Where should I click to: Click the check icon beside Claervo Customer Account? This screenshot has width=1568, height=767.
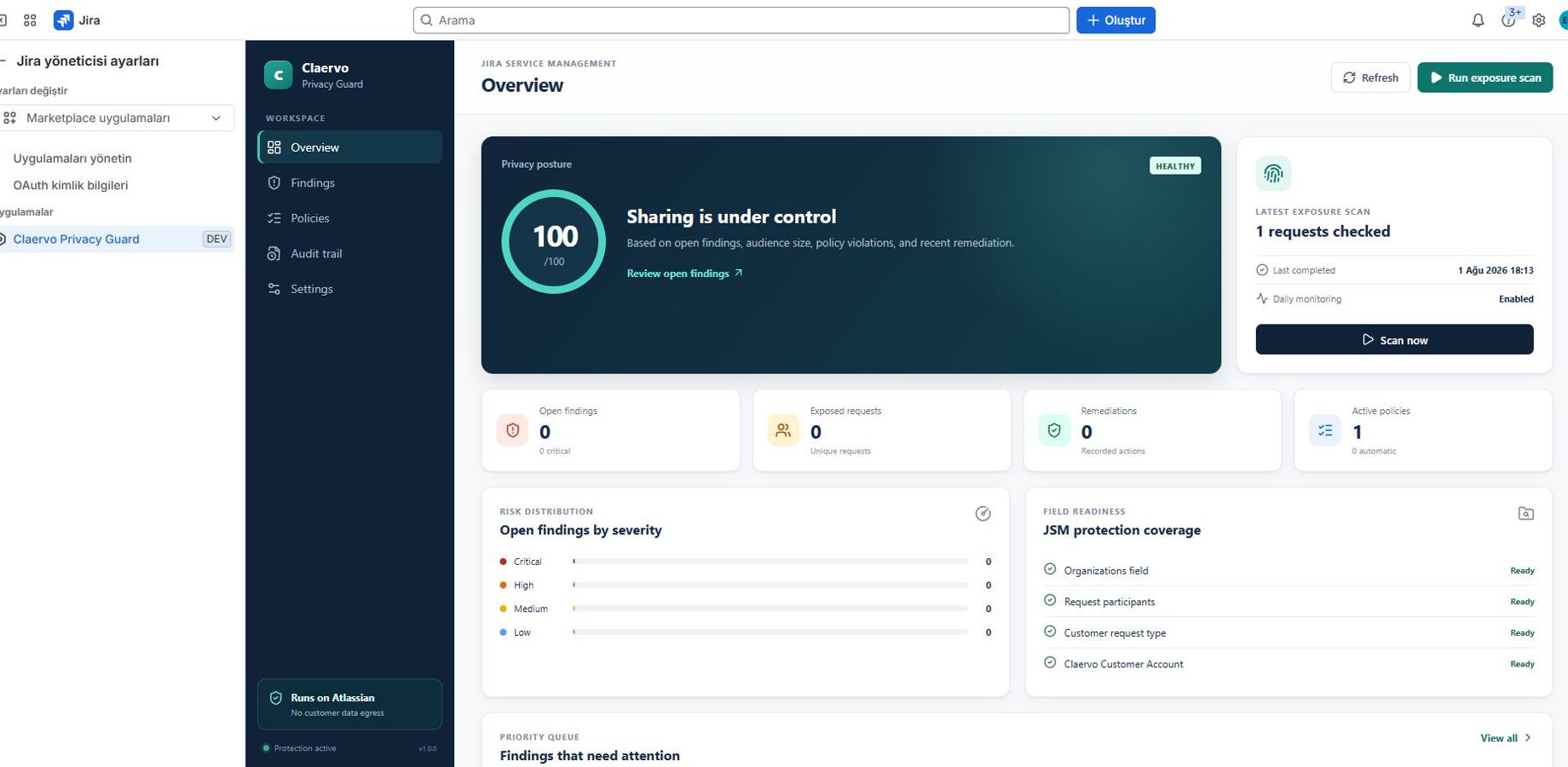pos(1050,663)
